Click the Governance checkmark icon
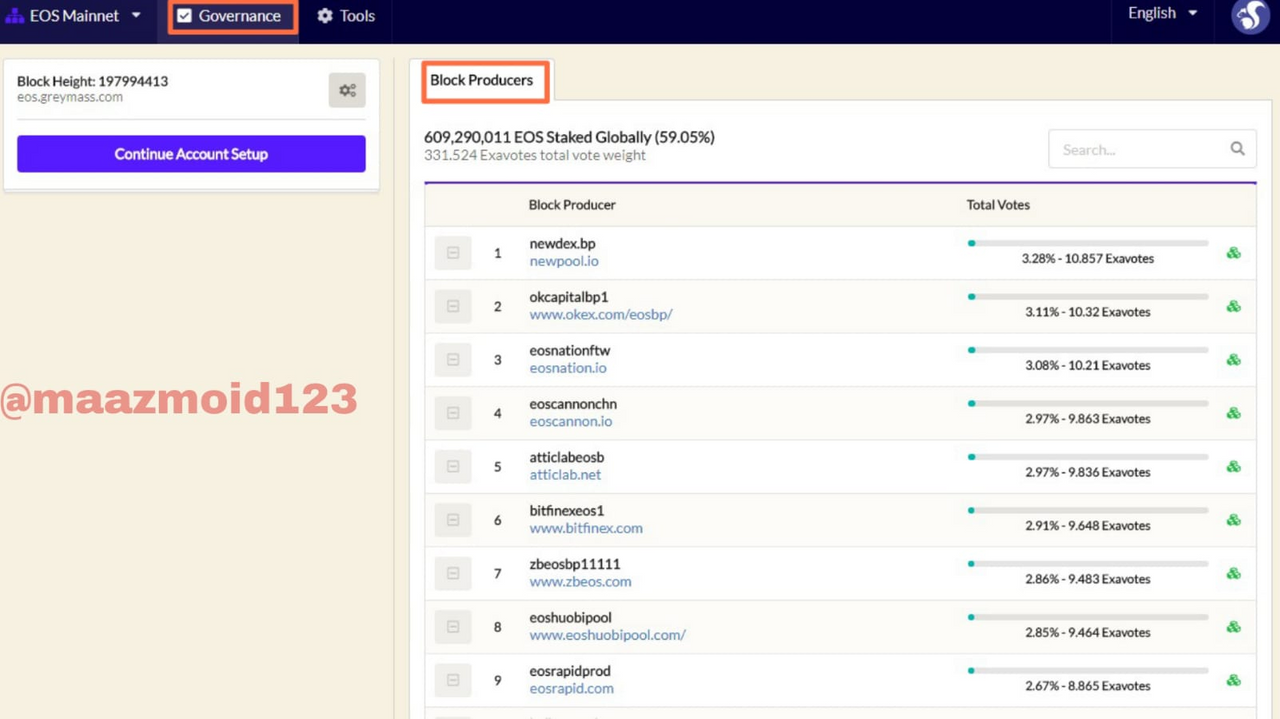 184,16
